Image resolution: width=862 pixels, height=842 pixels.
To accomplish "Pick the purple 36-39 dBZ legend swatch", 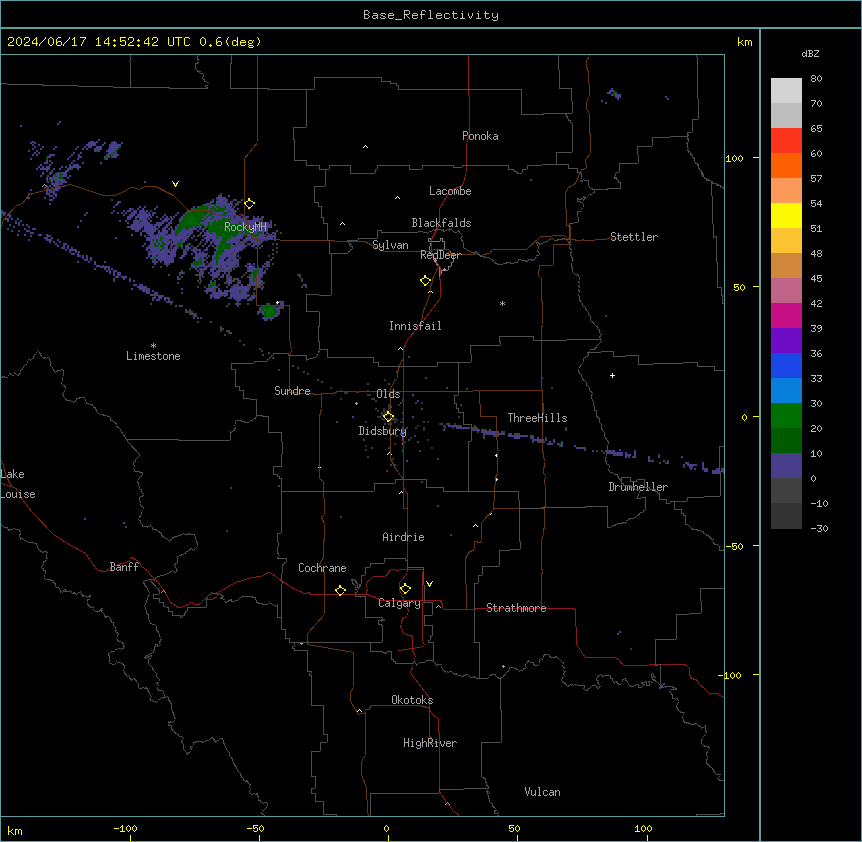I will pos(786,341).
